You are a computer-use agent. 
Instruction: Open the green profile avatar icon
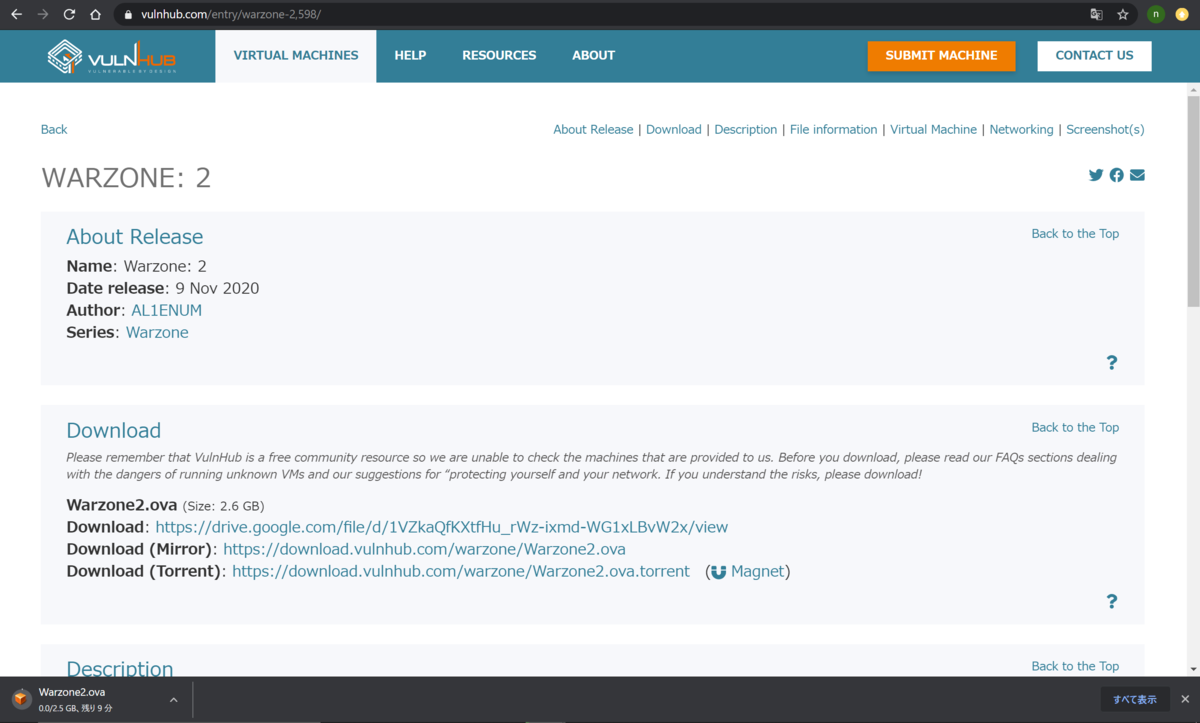pos(1155,15)
